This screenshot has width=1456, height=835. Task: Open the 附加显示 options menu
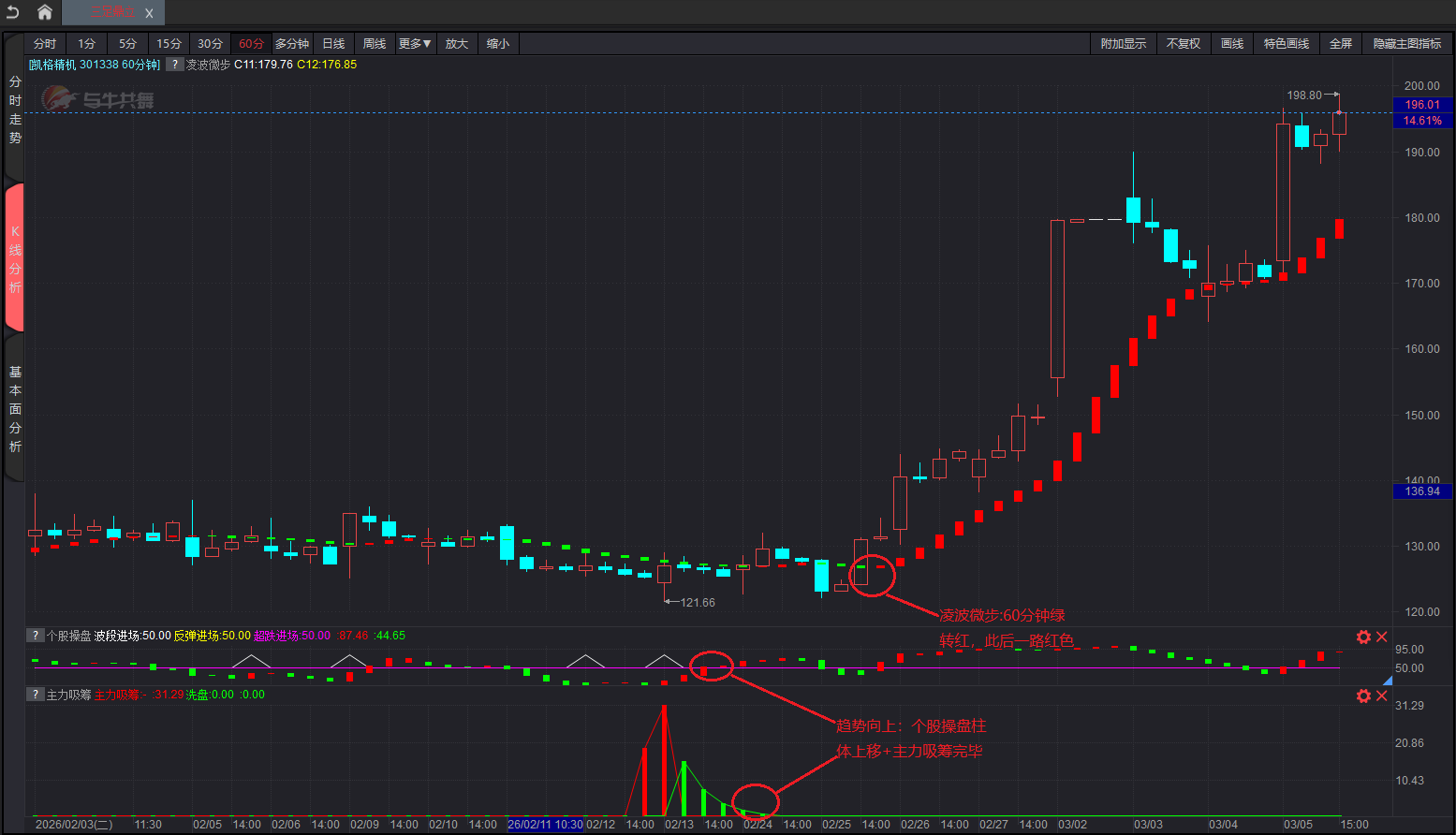pos(1123,44)
